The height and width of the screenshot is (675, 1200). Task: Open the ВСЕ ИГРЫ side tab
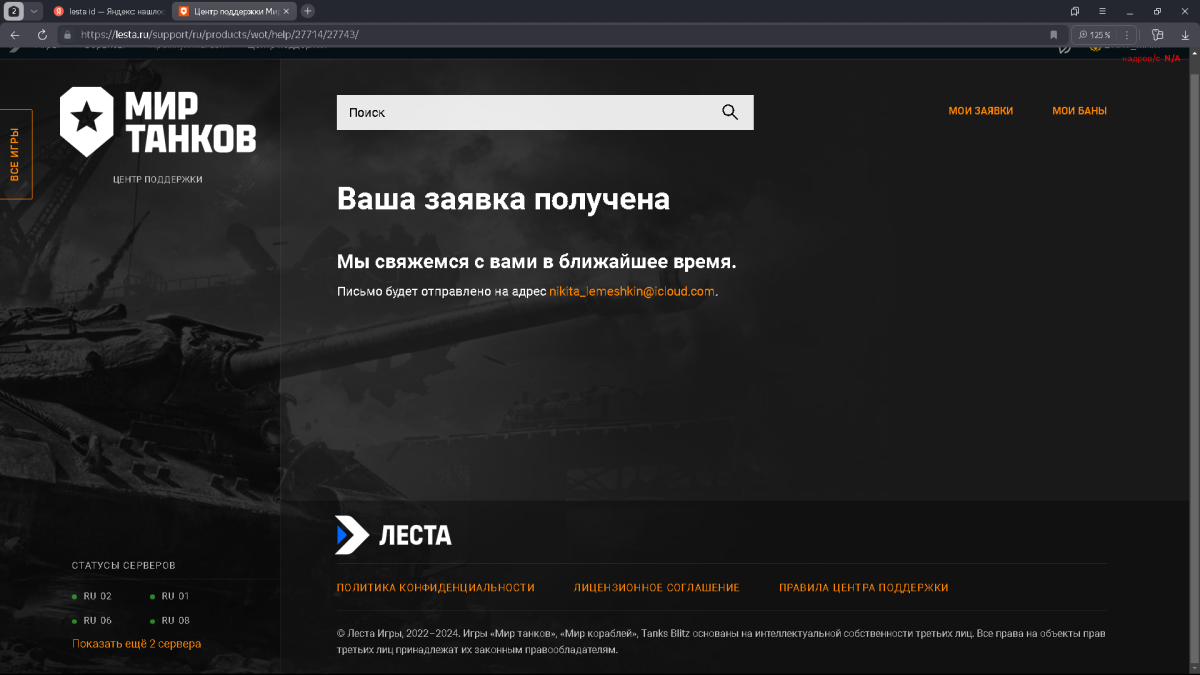(15, 154)
